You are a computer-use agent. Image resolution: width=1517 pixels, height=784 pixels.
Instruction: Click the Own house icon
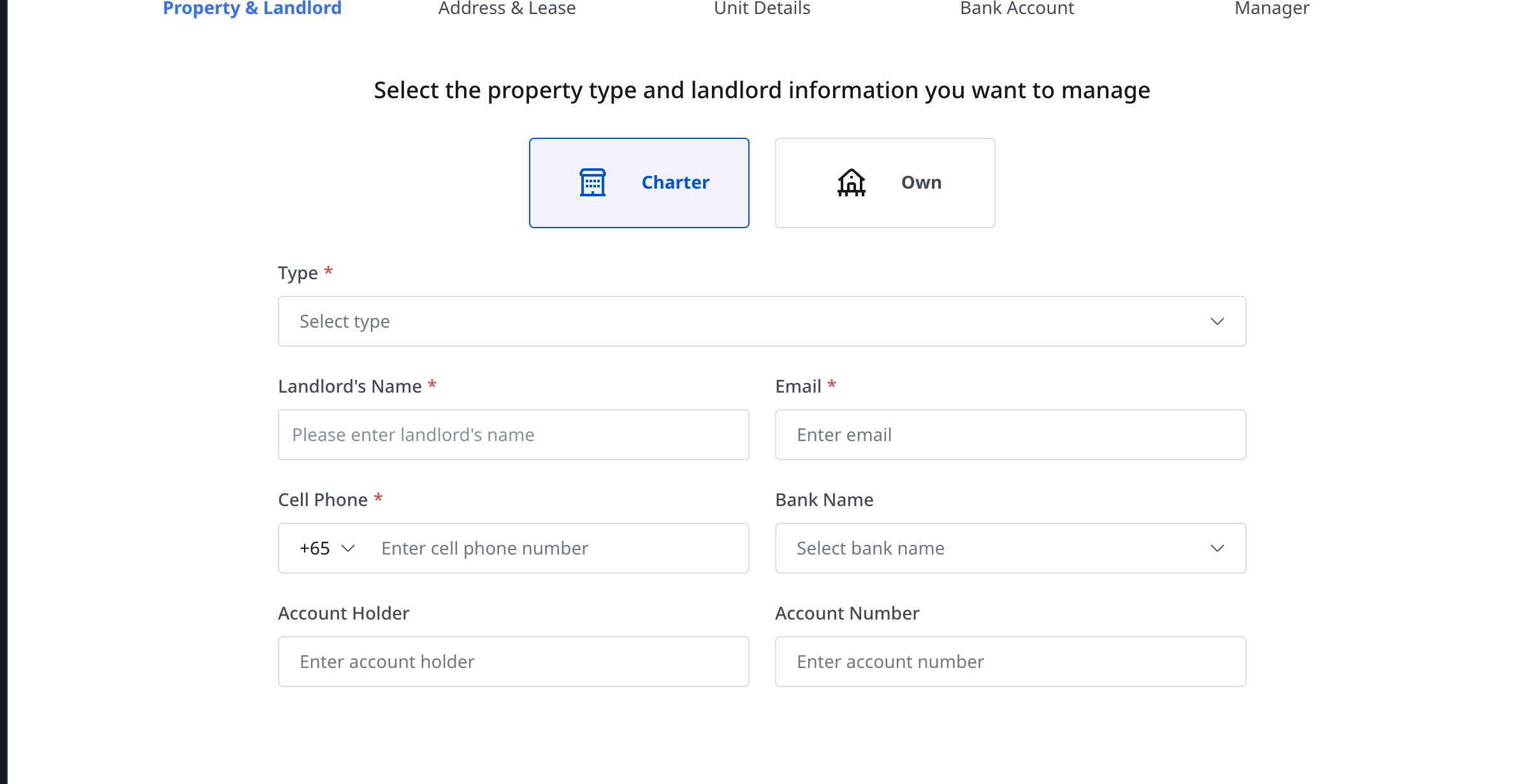click(851, 182)
